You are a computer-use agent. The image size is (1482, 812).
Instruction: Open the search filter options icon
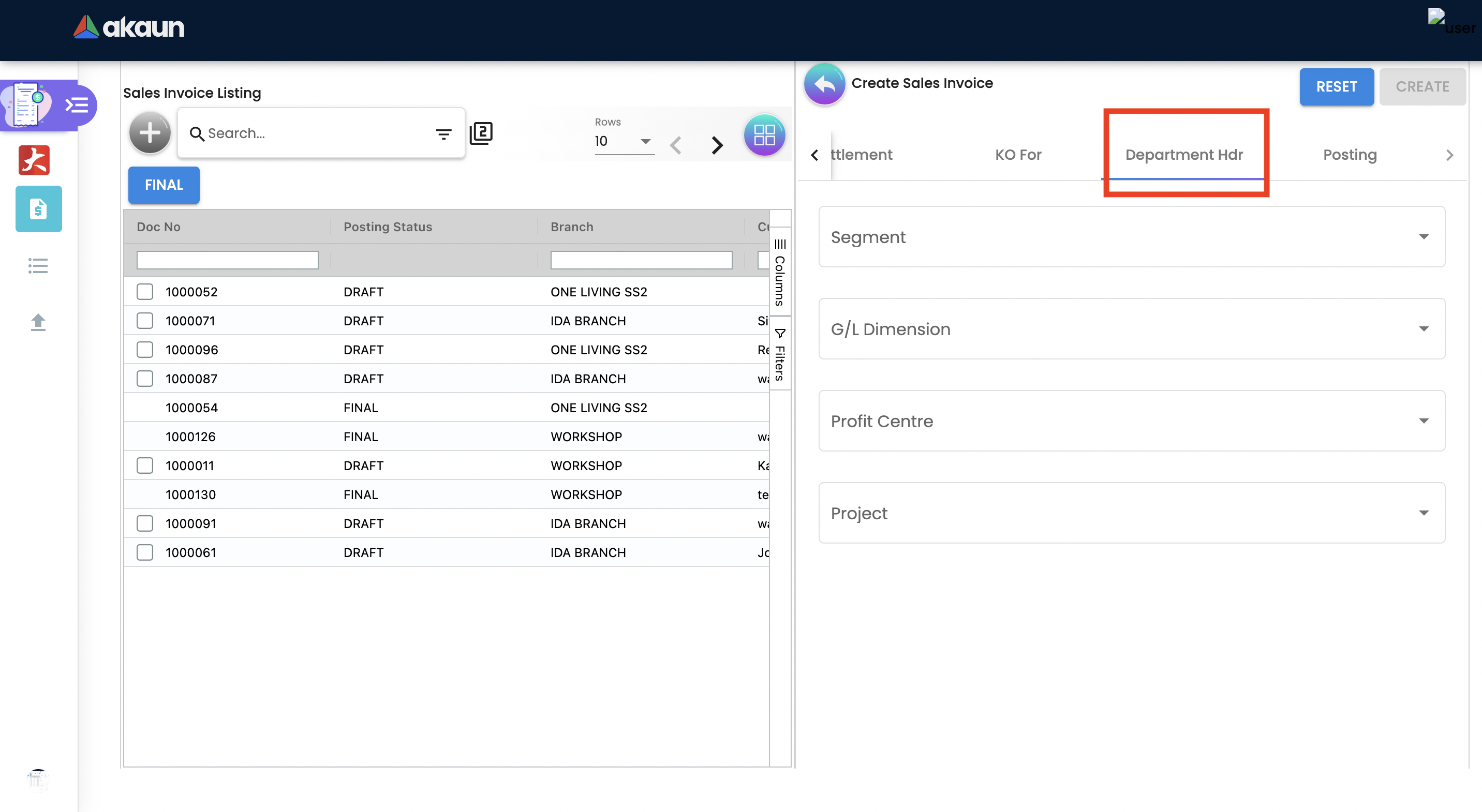[x=443, y=134]
